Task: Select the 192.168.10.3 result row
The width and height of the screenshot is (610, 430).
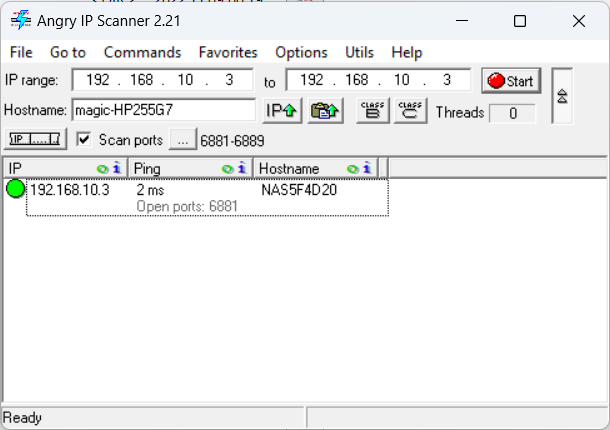Action: (207, 197)
